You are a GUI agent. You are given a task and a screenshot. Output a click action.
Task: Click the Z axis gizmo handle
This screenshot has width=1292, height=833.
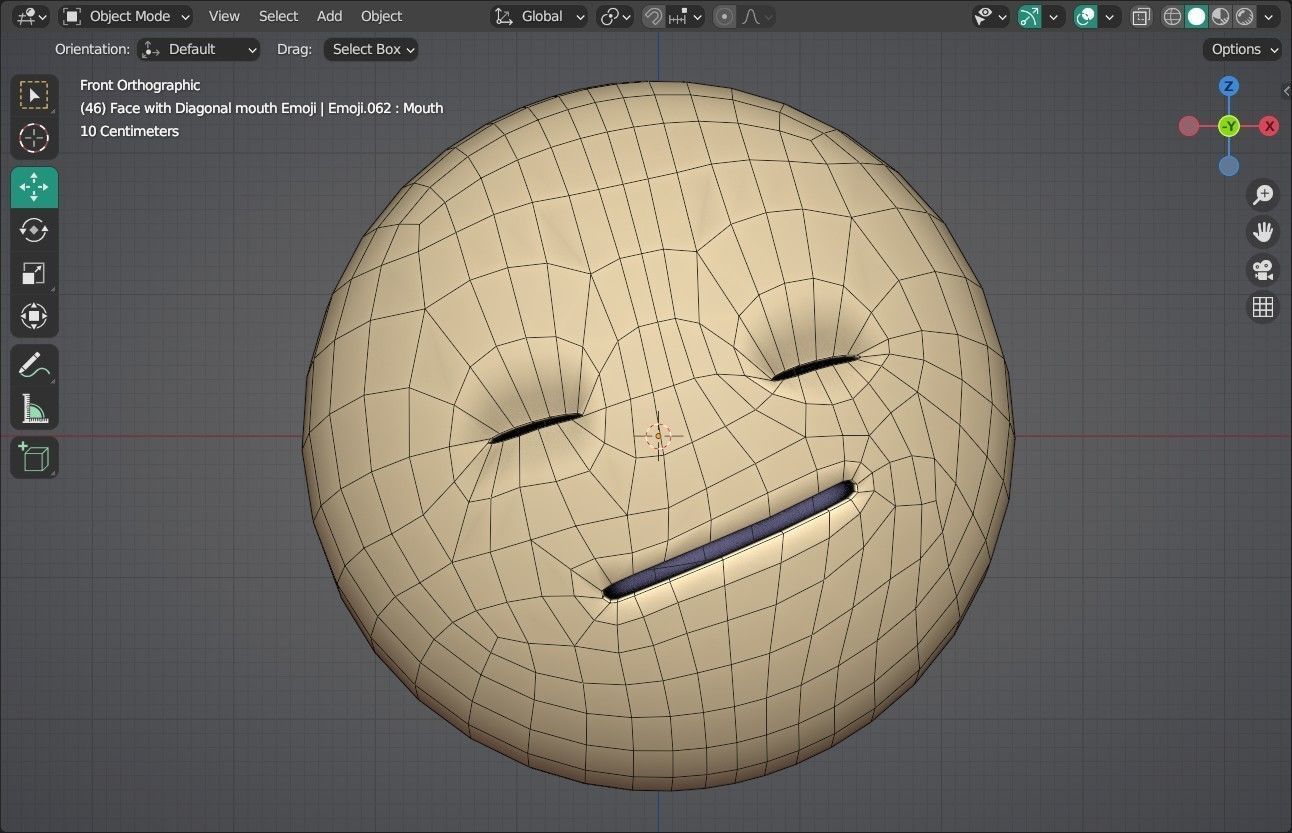tap(1229, 86)
